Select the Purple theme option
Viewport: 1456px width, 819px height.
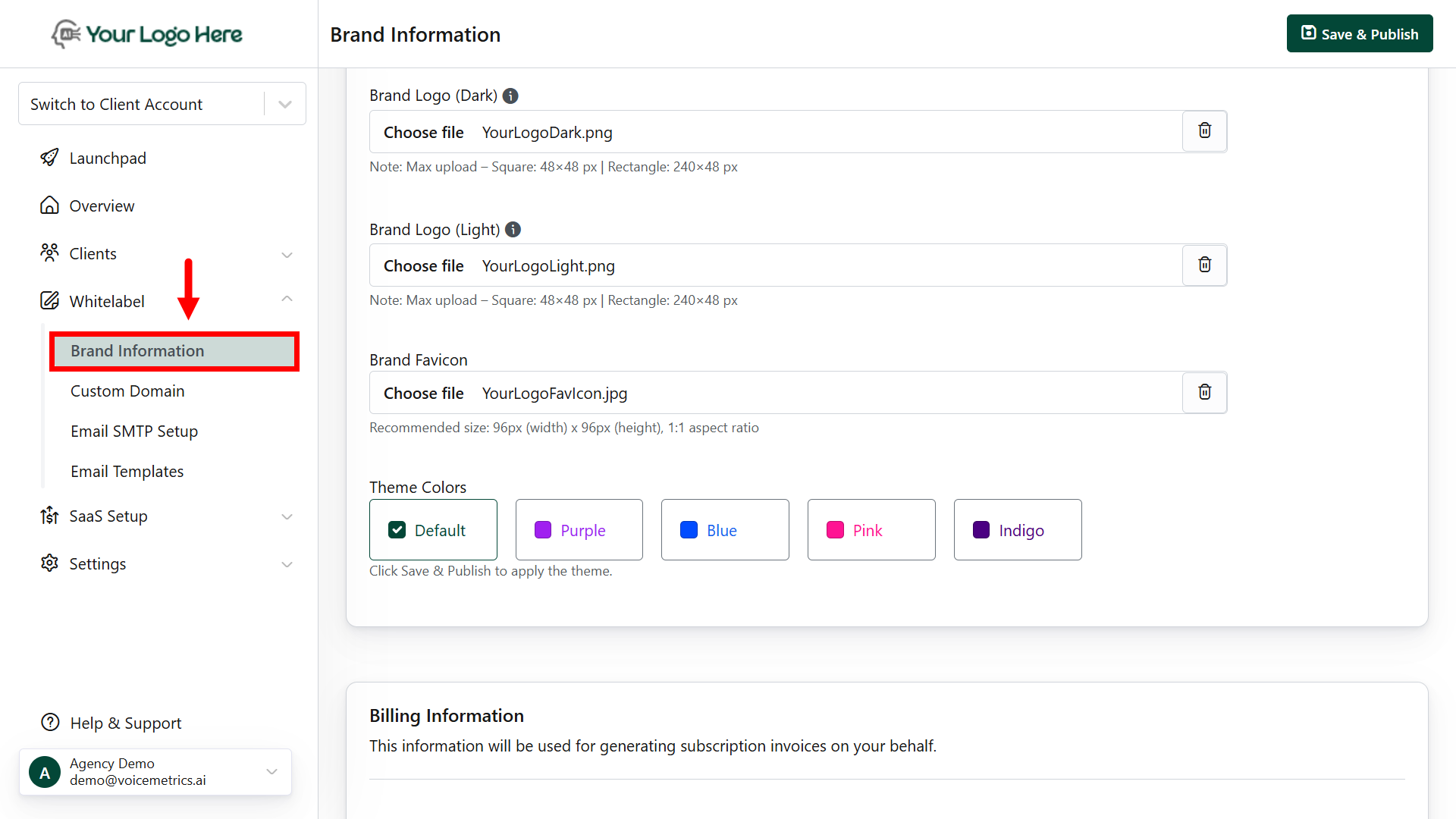click(579, 530)
